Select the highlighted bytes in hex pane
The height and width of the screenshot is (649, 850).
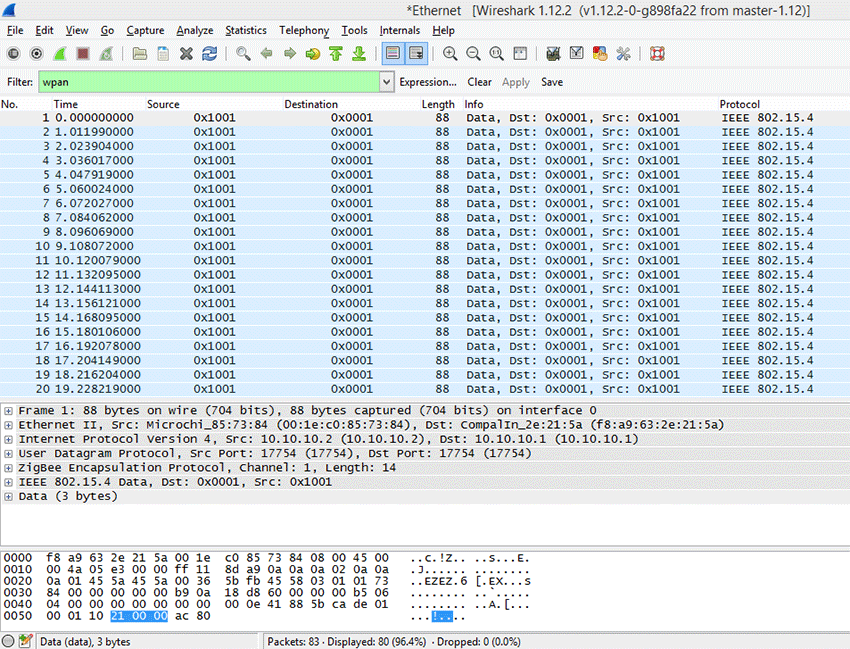point(140,616)
